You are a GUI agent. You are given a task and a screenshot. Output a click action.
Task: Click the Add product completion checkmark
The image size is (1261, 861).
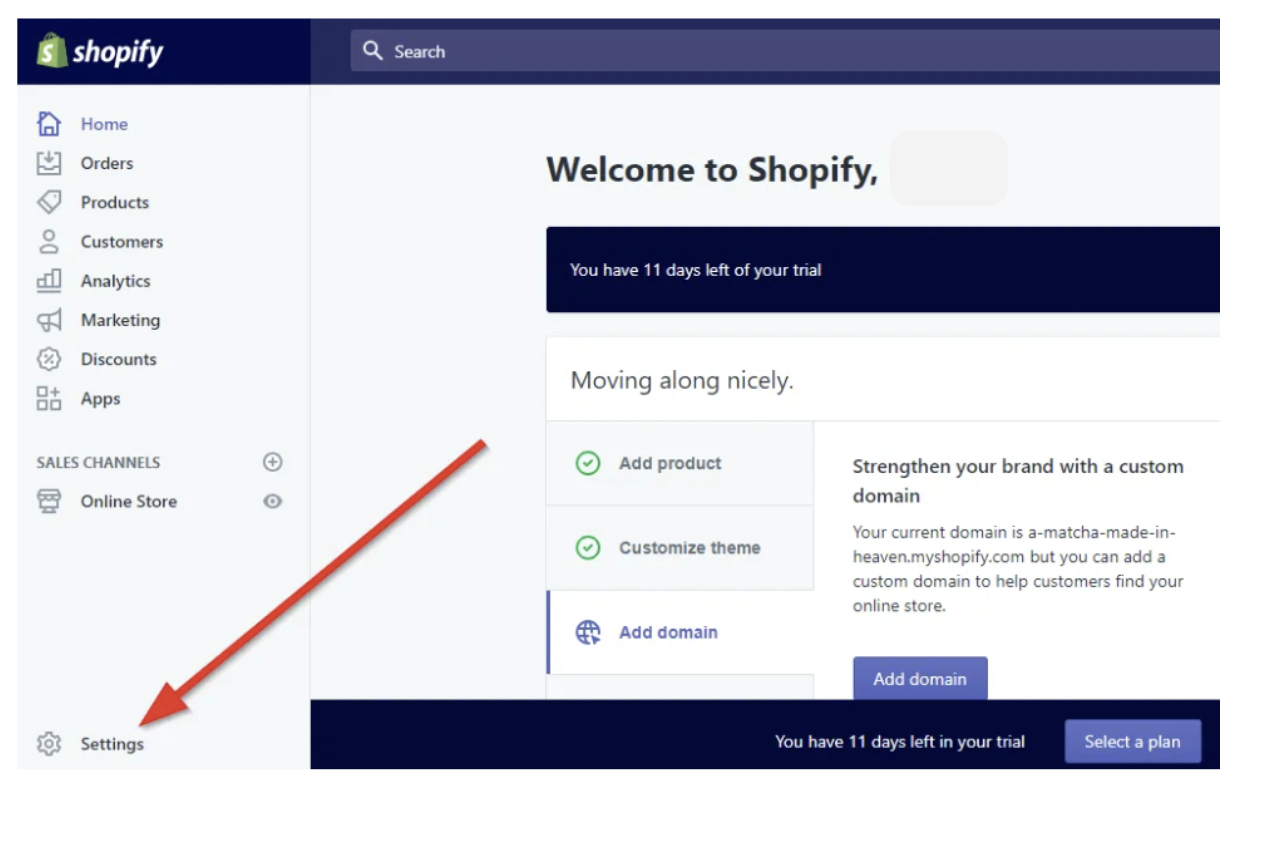pos(588,463)
